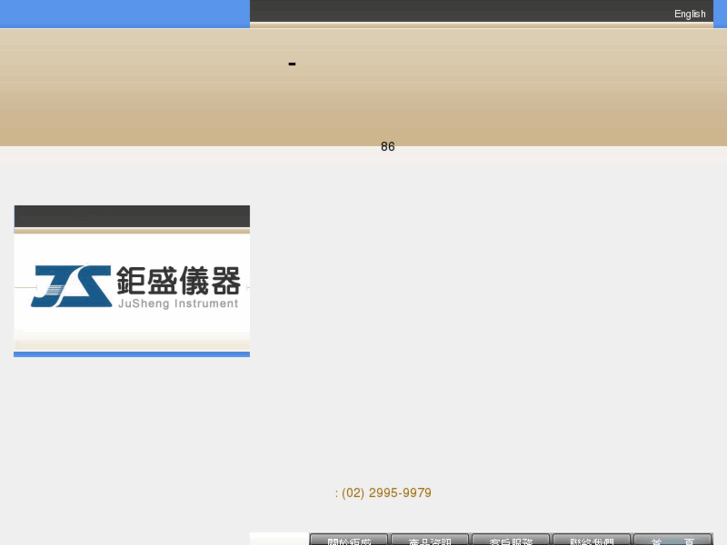Switch the site language to English

[689, 14]
